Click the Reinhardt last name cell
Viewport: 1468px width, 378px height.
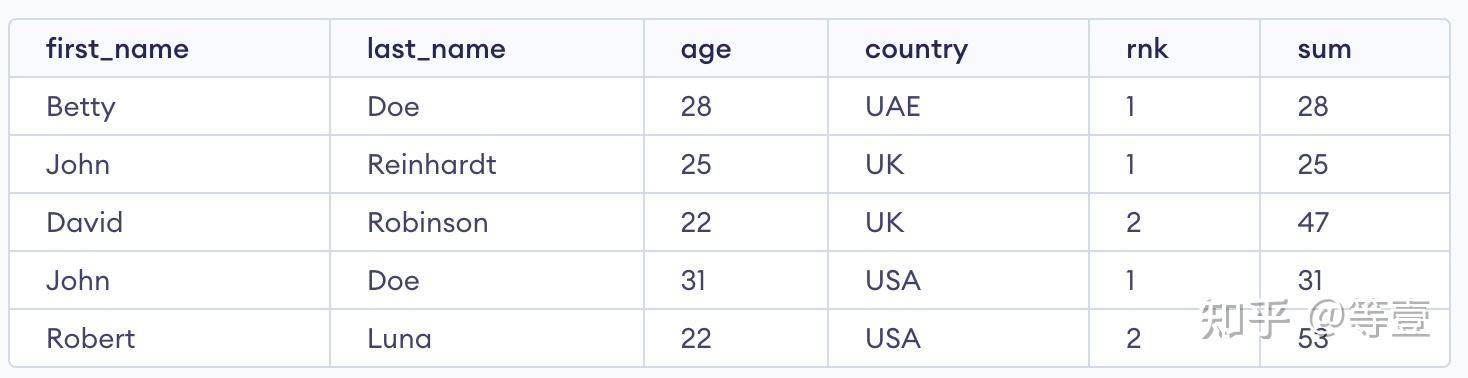pyautogui.click(x=432, y=164)
